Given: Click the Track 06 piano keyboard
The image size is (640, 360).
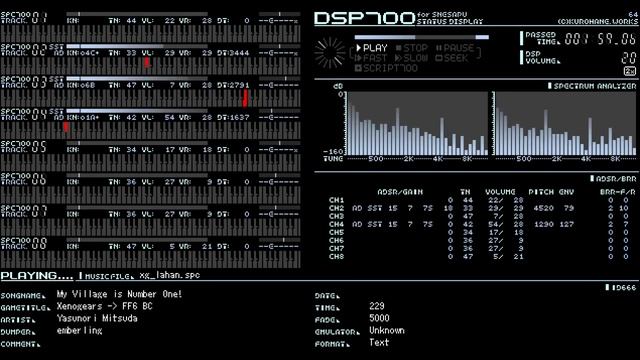Looking at the screenshot, I should coord(151,195).
